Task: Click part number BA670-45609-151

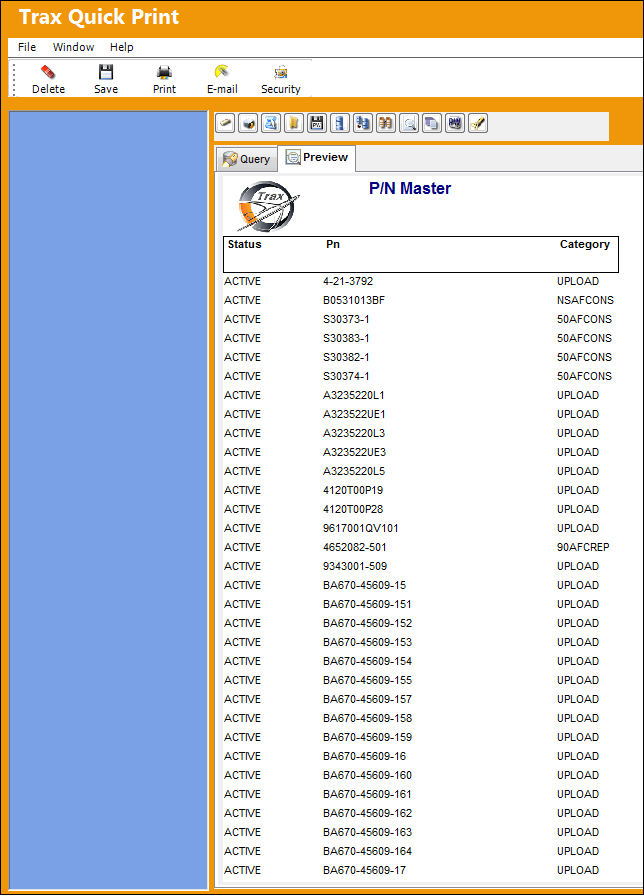Action: [x=367, y=604]
